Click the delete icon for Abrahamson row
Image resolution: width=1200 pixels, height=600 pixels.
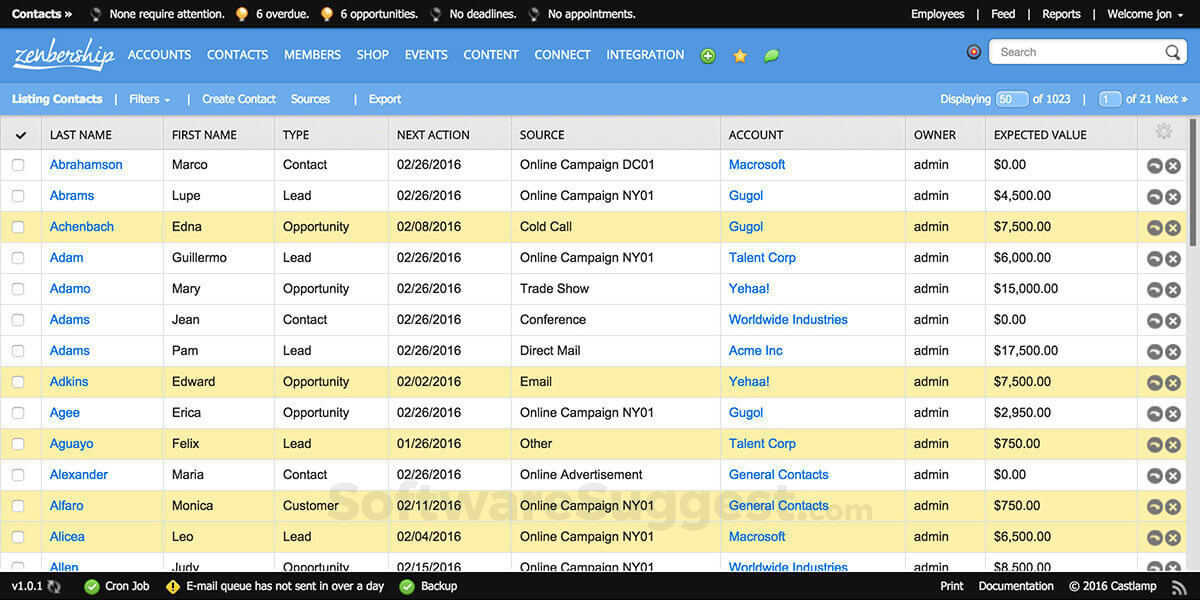coord(1173,166)
